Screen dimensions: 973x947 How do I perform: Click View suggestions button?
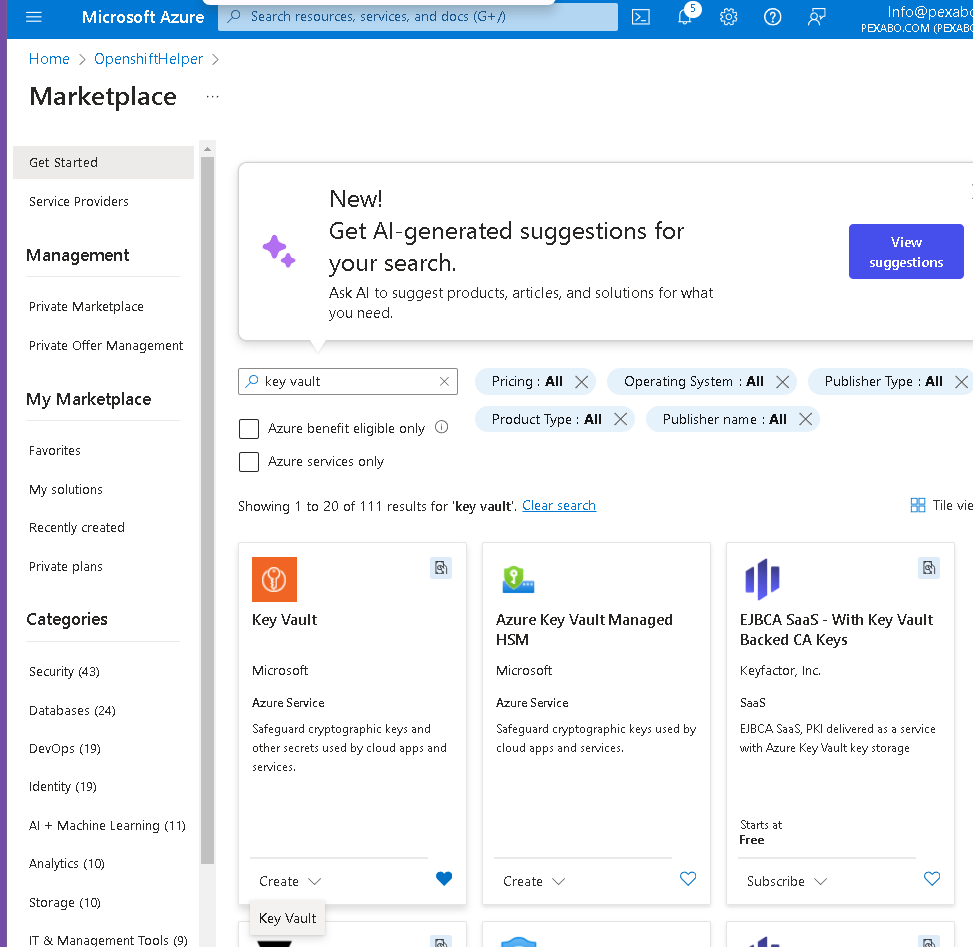tap(906, 251)
